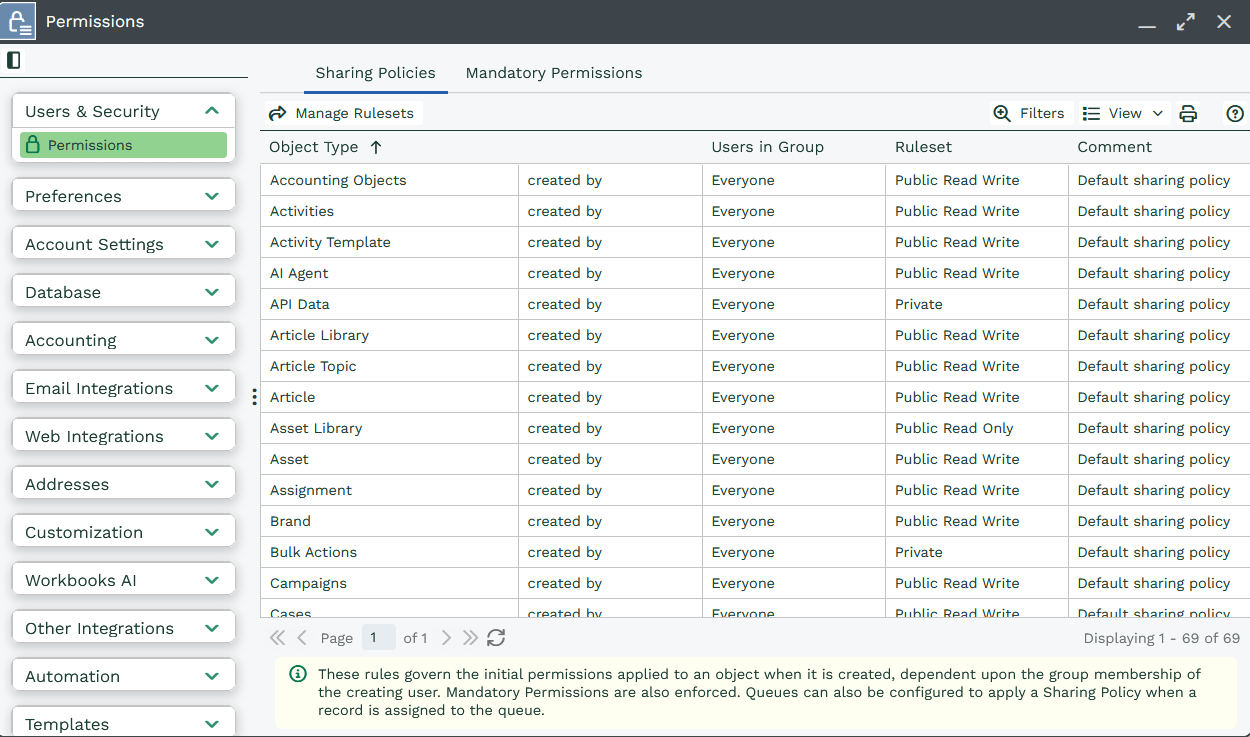Select the Sharing Policies tab

(375, 73)
